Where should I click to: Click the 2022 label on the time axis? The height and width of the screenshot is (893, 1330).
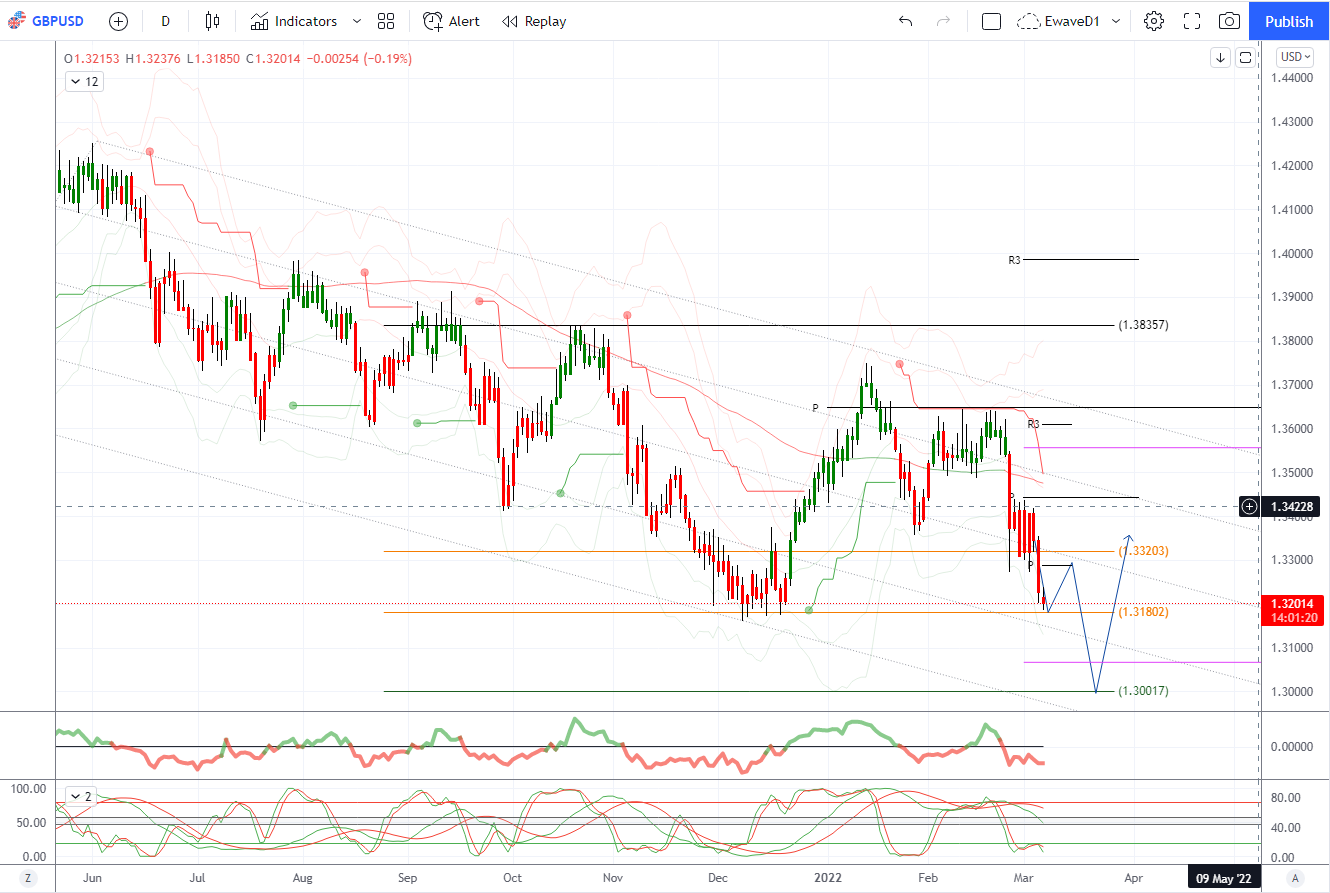828,877
